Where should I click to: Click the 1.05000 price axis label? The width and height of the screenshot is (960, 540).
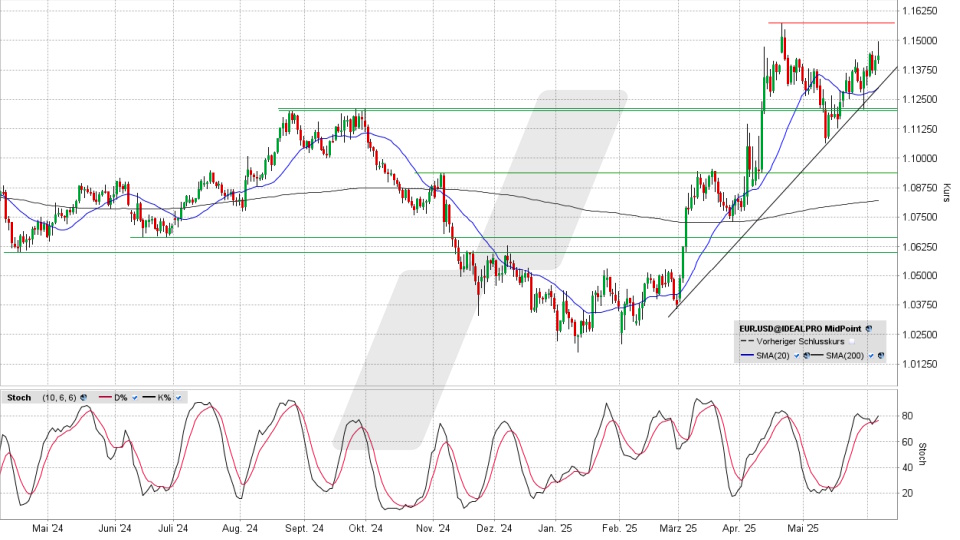(921, 276)
